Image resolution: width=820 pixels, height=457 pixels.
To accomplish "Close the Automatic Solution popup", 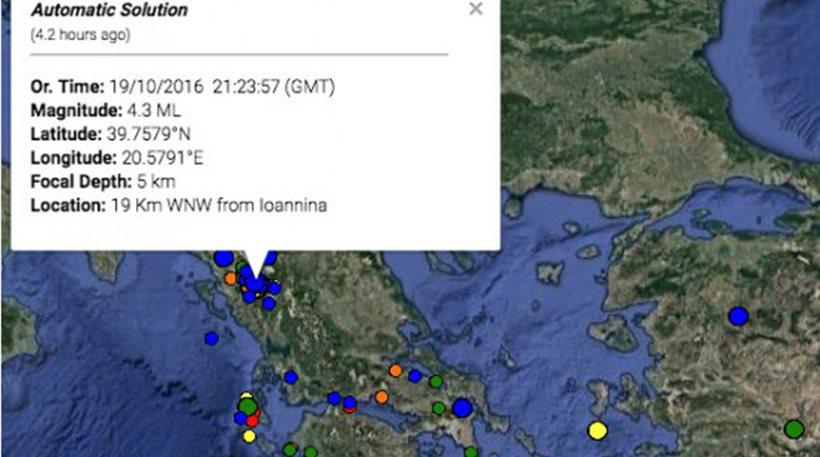I will pyautogui.click(x=476, y=9).
